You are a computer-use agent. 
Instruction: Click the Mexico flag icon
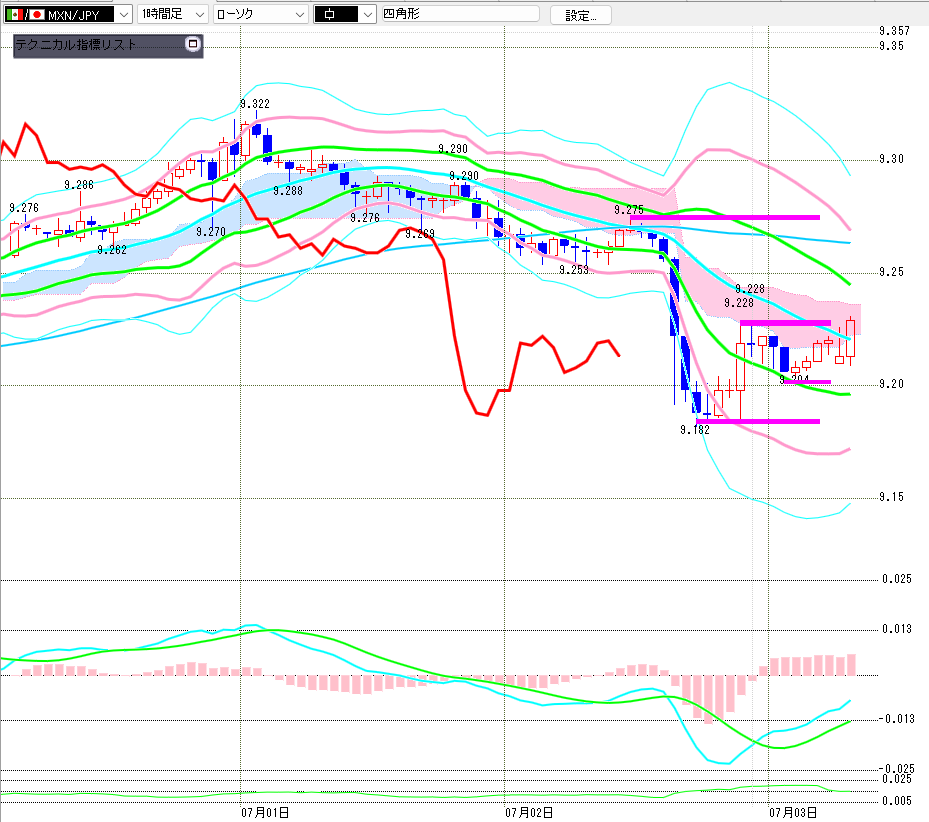click(x=15, y=14)
